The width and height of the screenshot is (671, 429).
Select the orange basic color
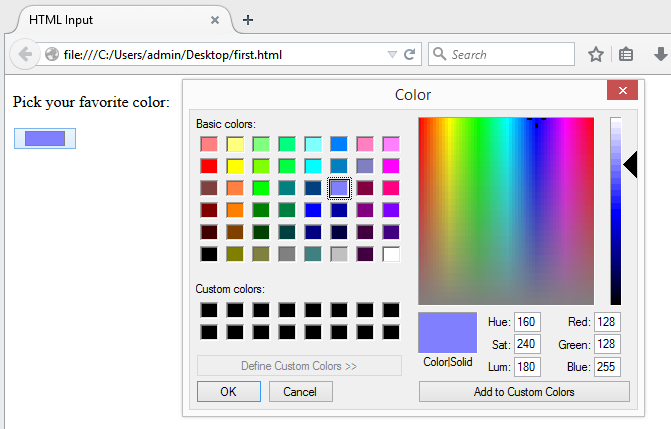235,210
